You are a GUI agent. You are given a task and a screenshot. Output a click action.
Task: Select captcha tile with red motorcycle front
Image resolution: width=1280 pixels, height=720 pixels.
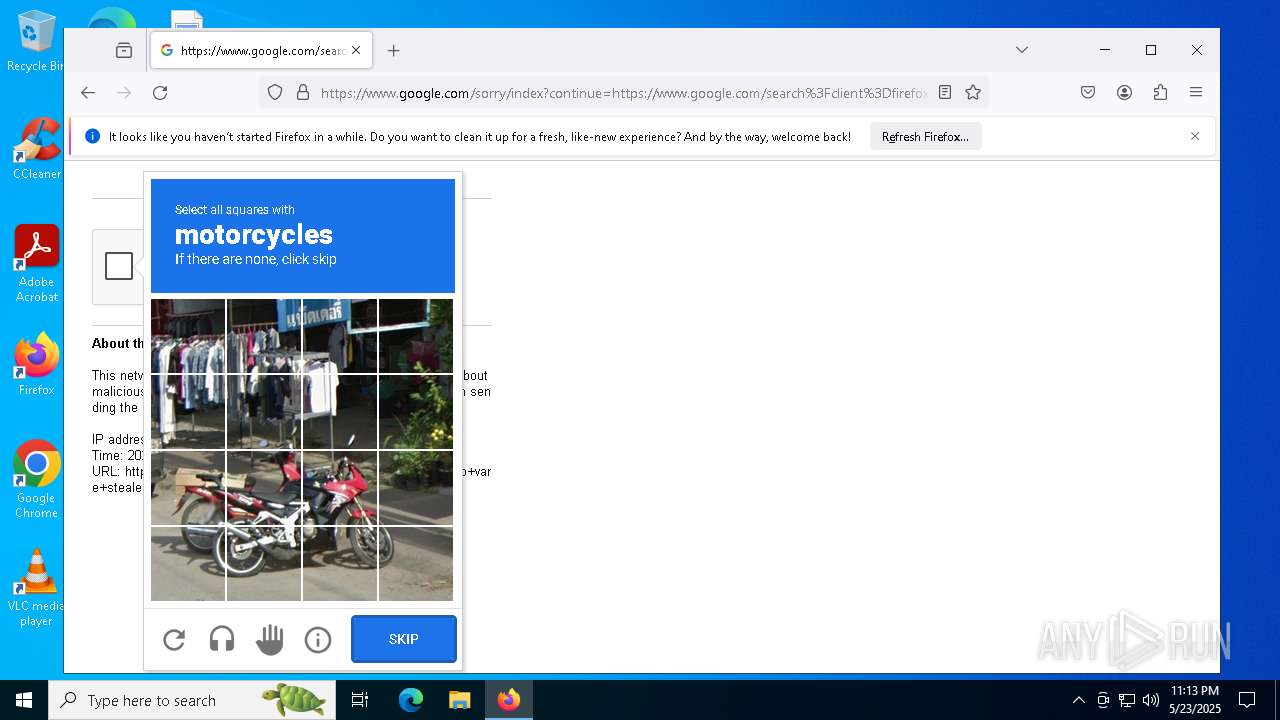click(340, 487)
